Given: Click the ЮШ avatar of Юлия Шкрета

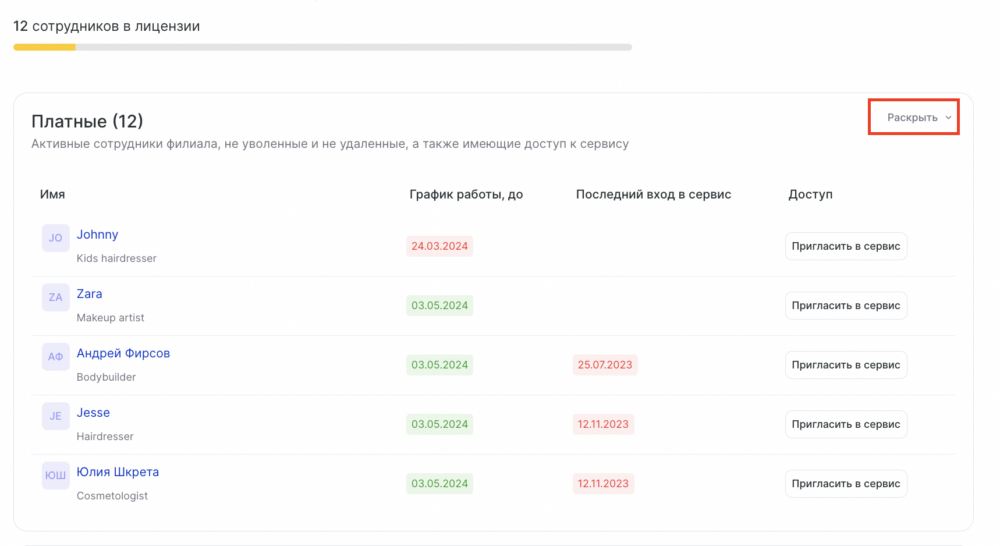Looking at the screenshot, I should click(55, 475).
